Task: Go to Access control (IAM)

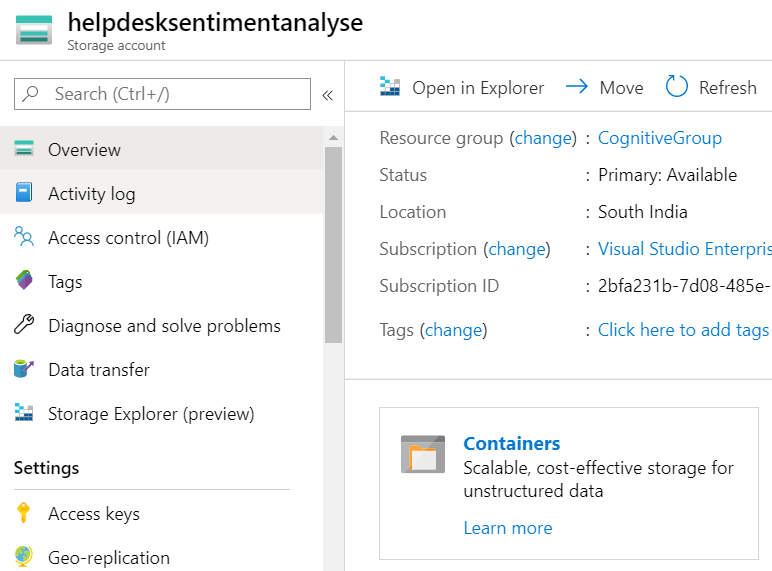Action: (x=161, y=237)
